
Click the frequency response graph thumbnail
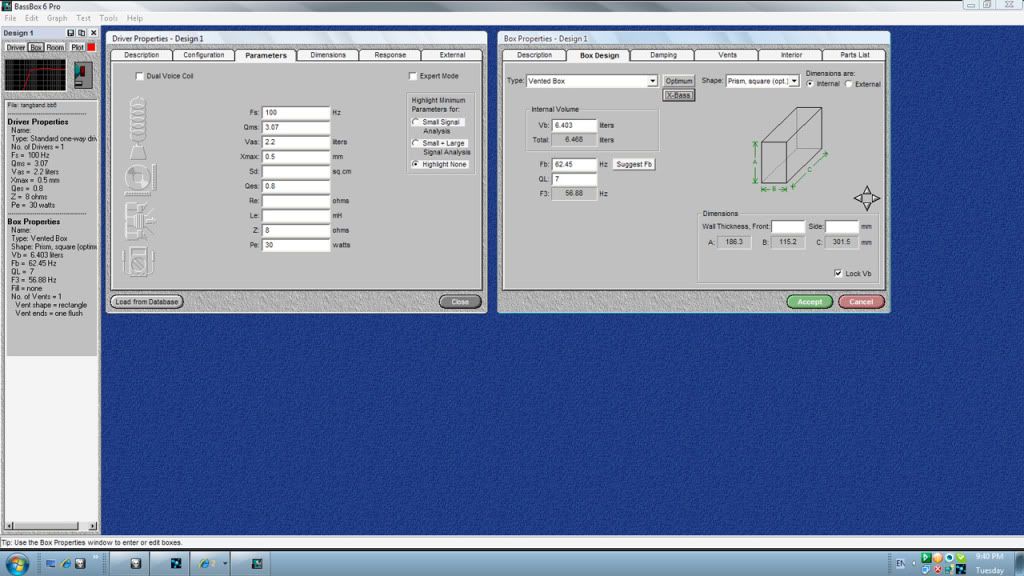pos(36,76)
